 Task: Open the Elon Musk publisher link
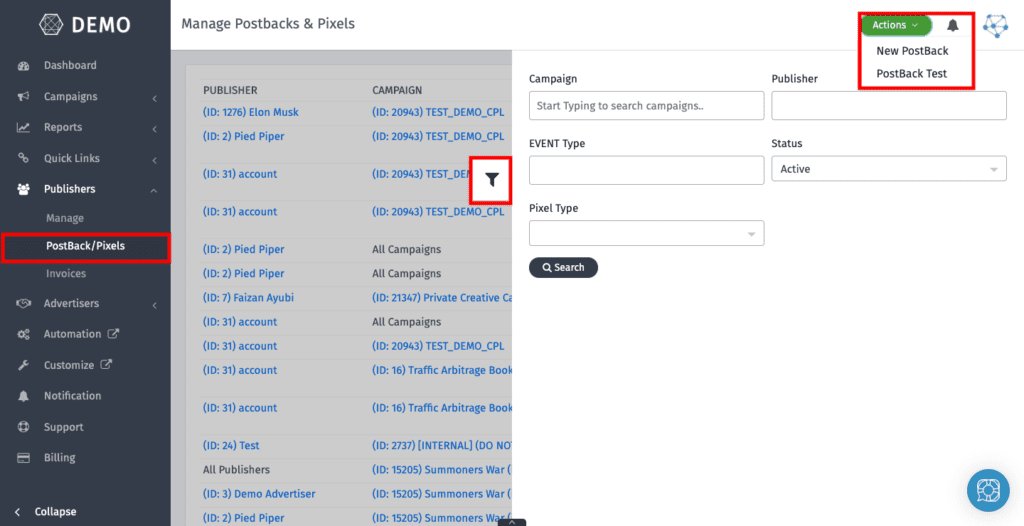[x=250, y=112]
